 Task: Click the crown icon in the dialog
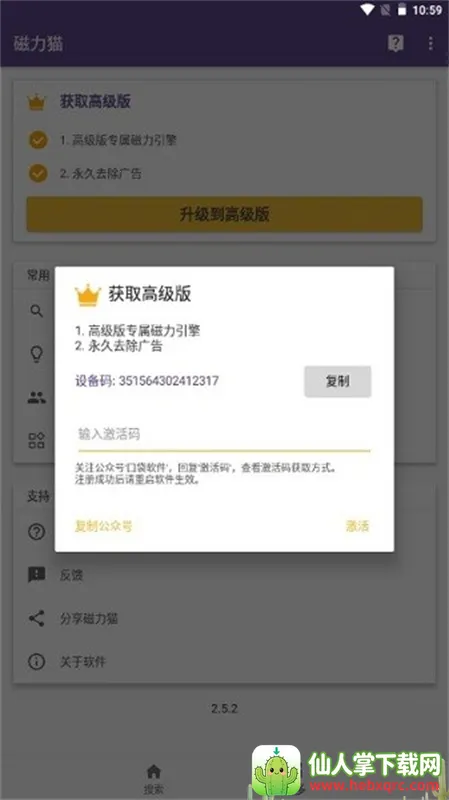pyautogui.click(x=88, y=295)
